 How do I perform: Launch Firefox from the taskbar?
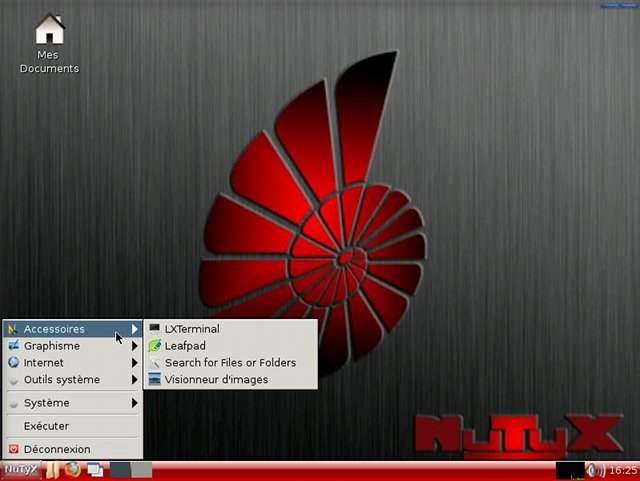pos(72,470)
